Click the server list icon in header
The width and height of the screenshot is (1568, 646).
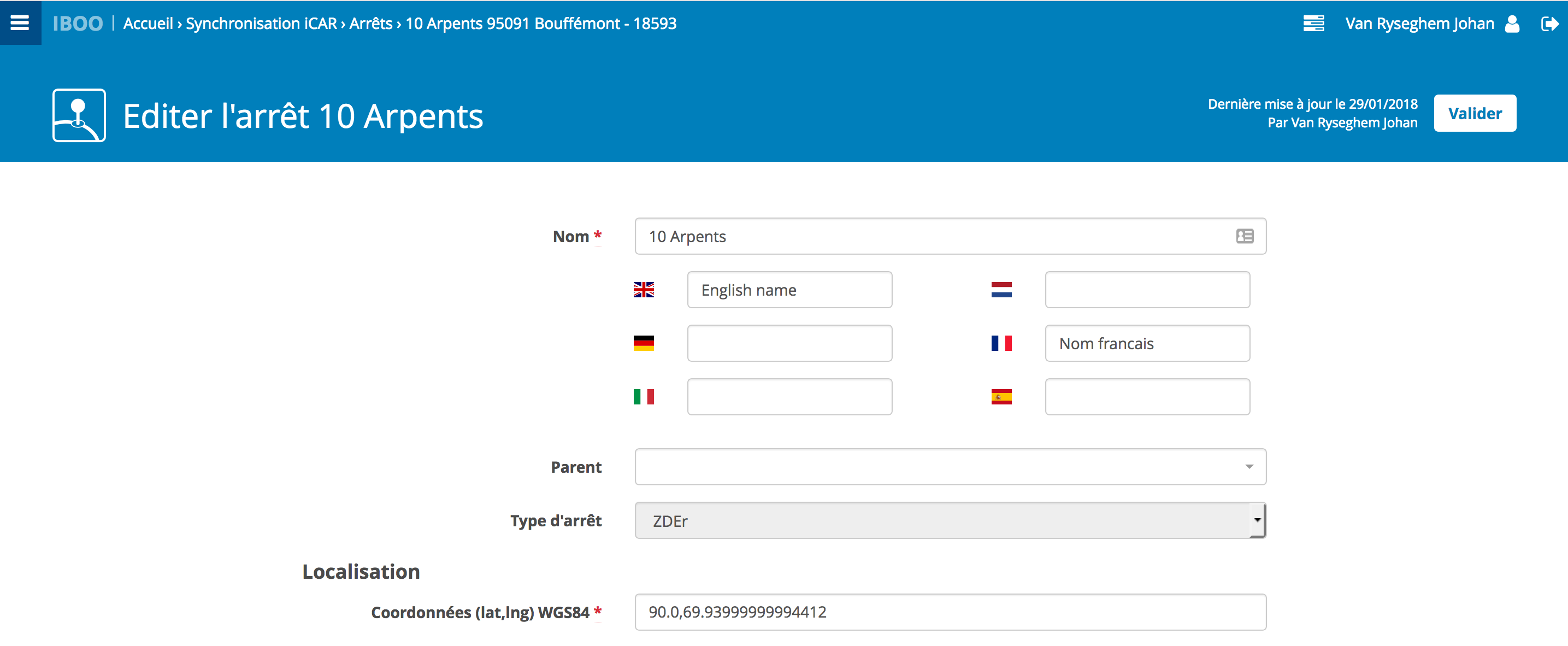click(1313, 23)
